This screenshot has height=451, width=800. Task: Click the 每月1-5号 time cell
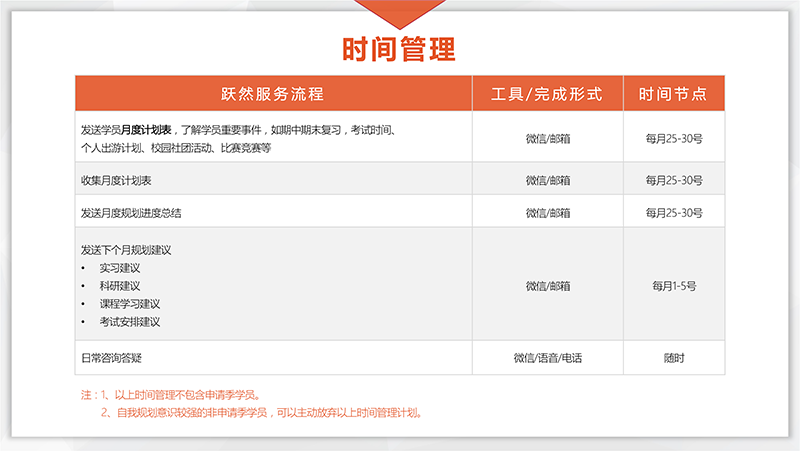coord(674,286)
